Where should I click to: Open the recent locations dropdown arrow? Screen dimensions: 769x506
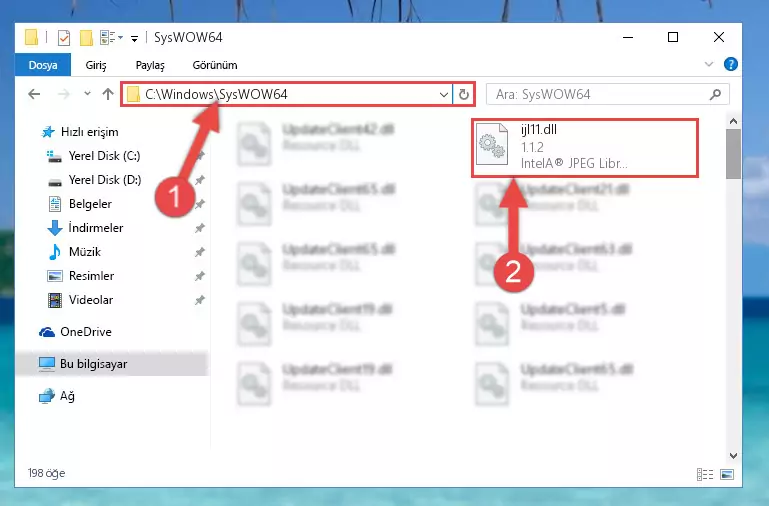(87, 93)
